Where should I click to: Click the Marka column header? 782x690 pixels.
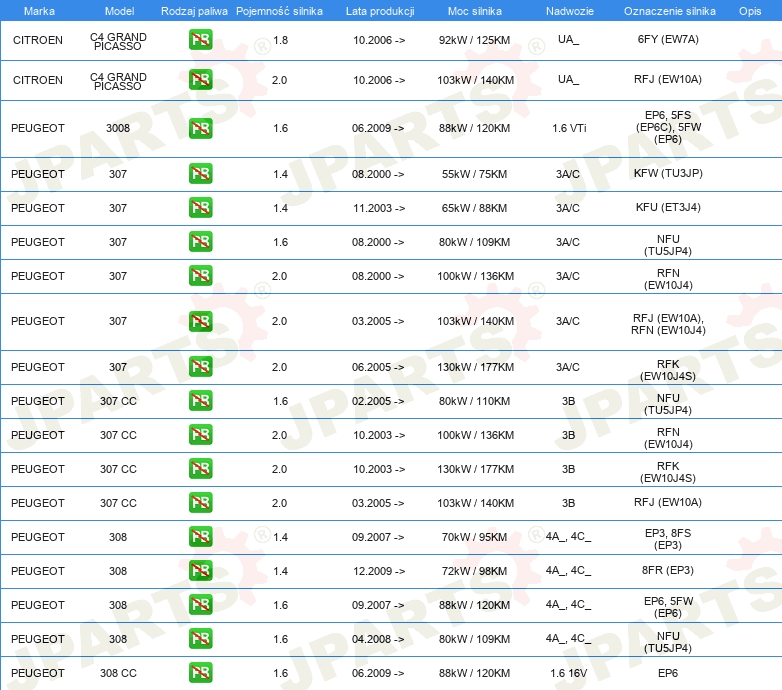[39, 11]
